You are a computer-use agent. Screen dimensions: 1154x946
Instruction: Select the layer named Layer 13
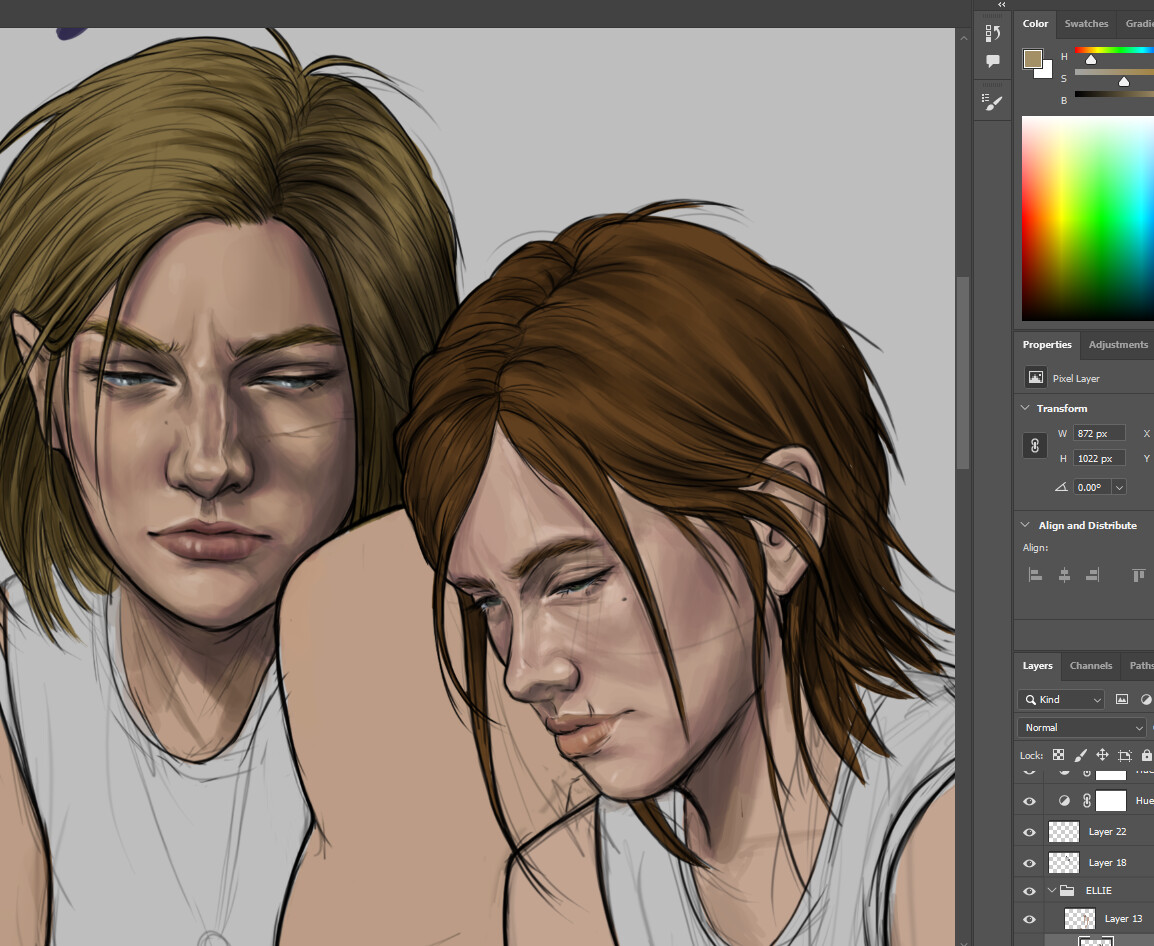1123,919
